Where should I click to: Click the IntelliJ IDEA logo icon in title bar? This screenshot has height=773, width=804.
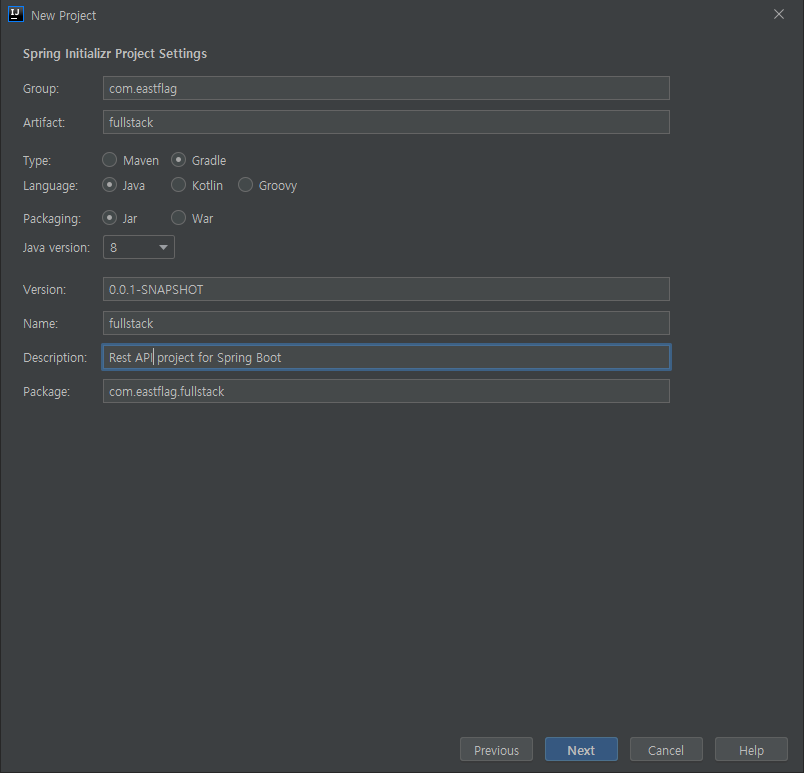click(x=15, y=15)
